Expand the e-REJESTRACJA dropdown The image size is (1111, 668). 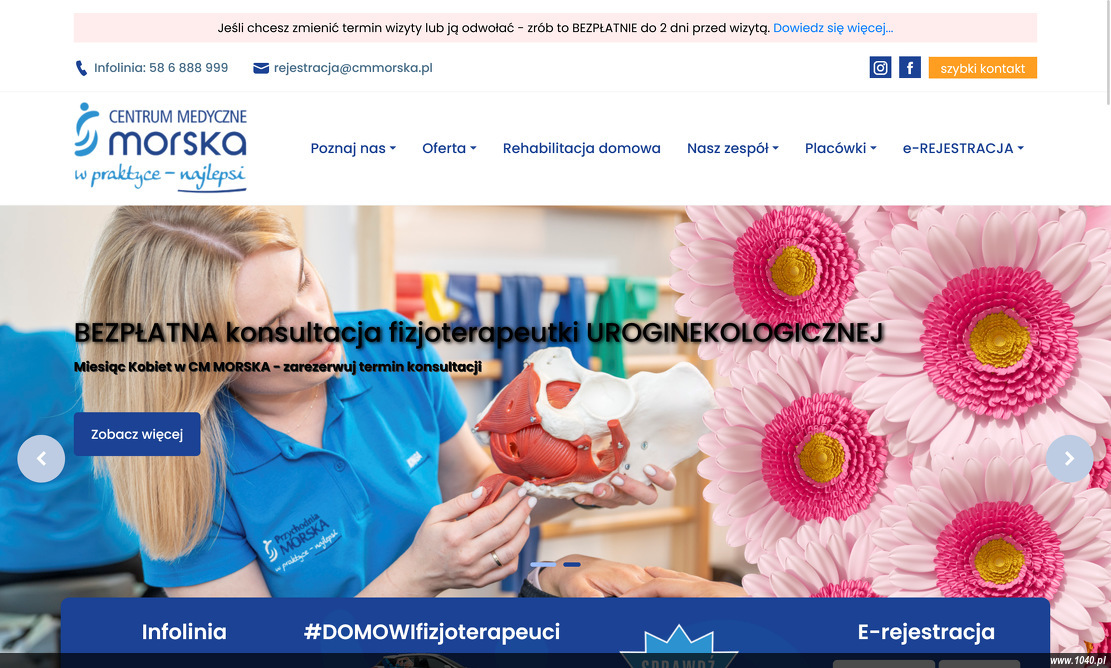click(x=963, y=148)
